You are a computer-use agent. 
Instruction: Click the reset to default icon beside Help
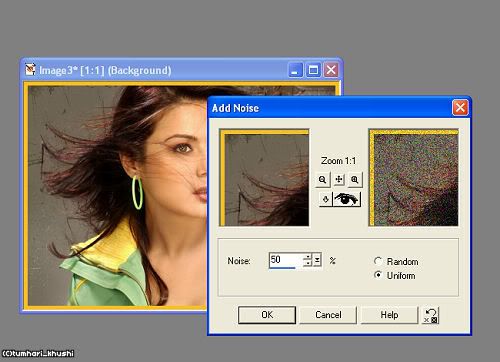pos(430,315)
